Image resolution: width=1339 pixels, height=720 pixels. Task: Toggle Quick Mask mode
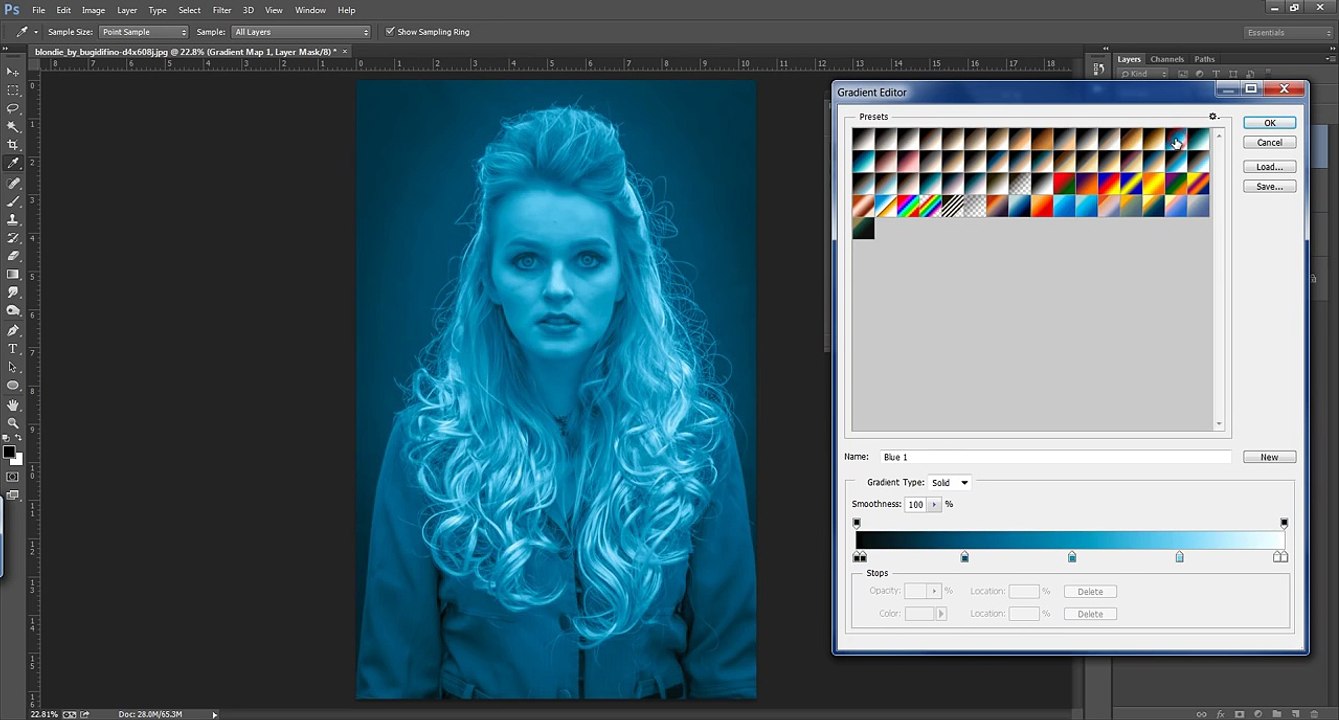coord(13,477)
